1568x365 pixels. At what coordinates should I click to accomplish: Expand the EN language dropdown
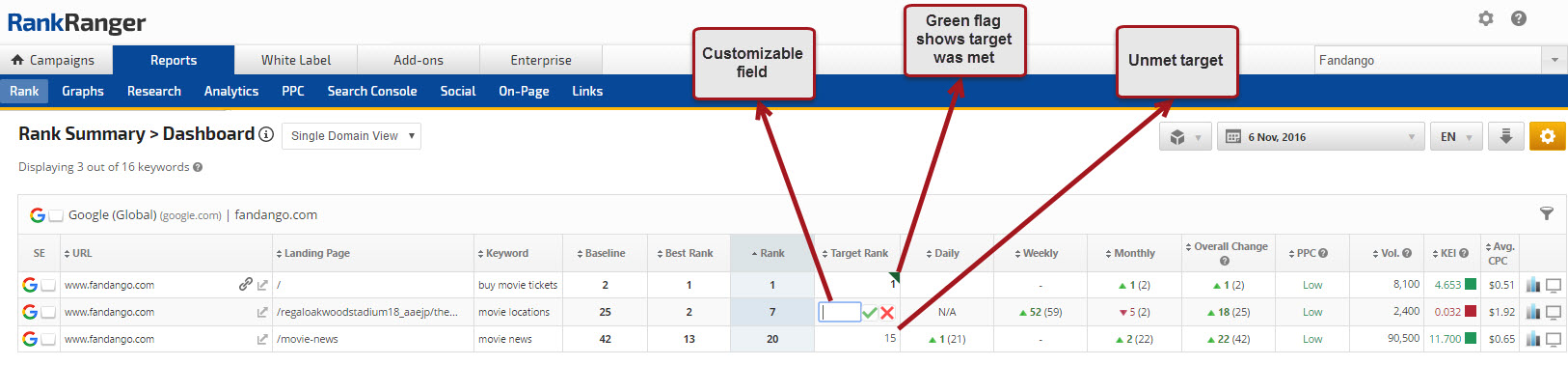(x=1456, y=137)
